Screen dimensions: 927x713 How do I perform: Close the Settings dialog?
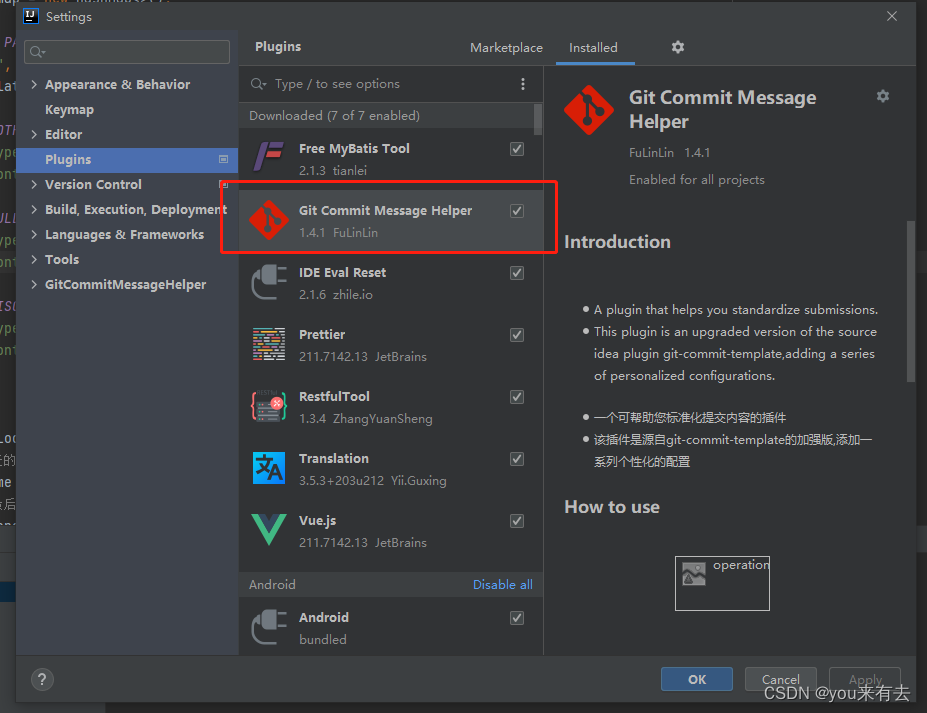coord(892,16)
